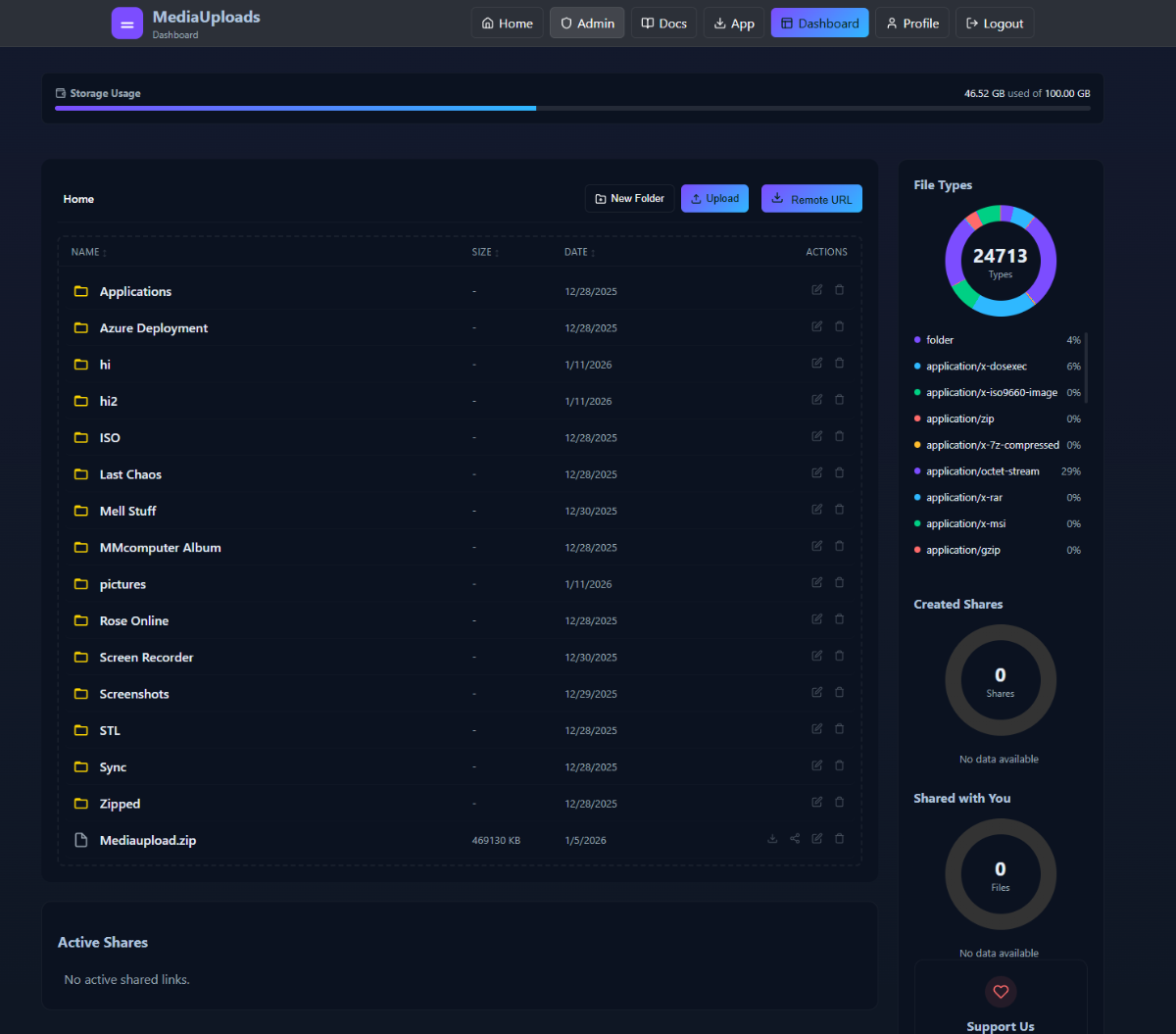Open the Admin page in navigation
This screenshot has width=1176, height=1034.
coord(587,24)
